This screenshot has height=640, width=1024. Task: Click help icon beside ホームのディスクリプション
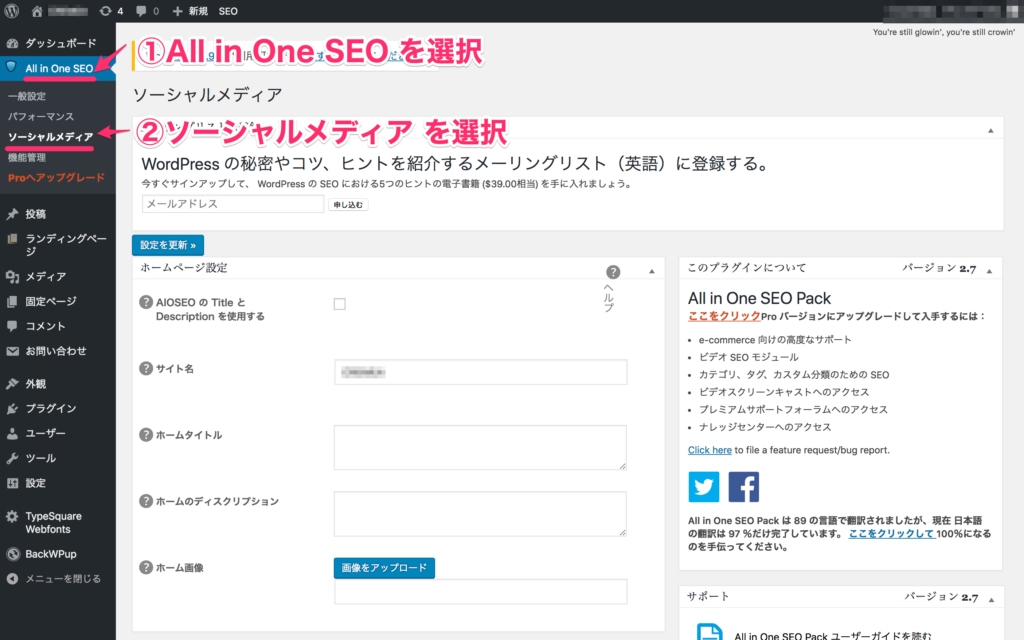point(146,501)
